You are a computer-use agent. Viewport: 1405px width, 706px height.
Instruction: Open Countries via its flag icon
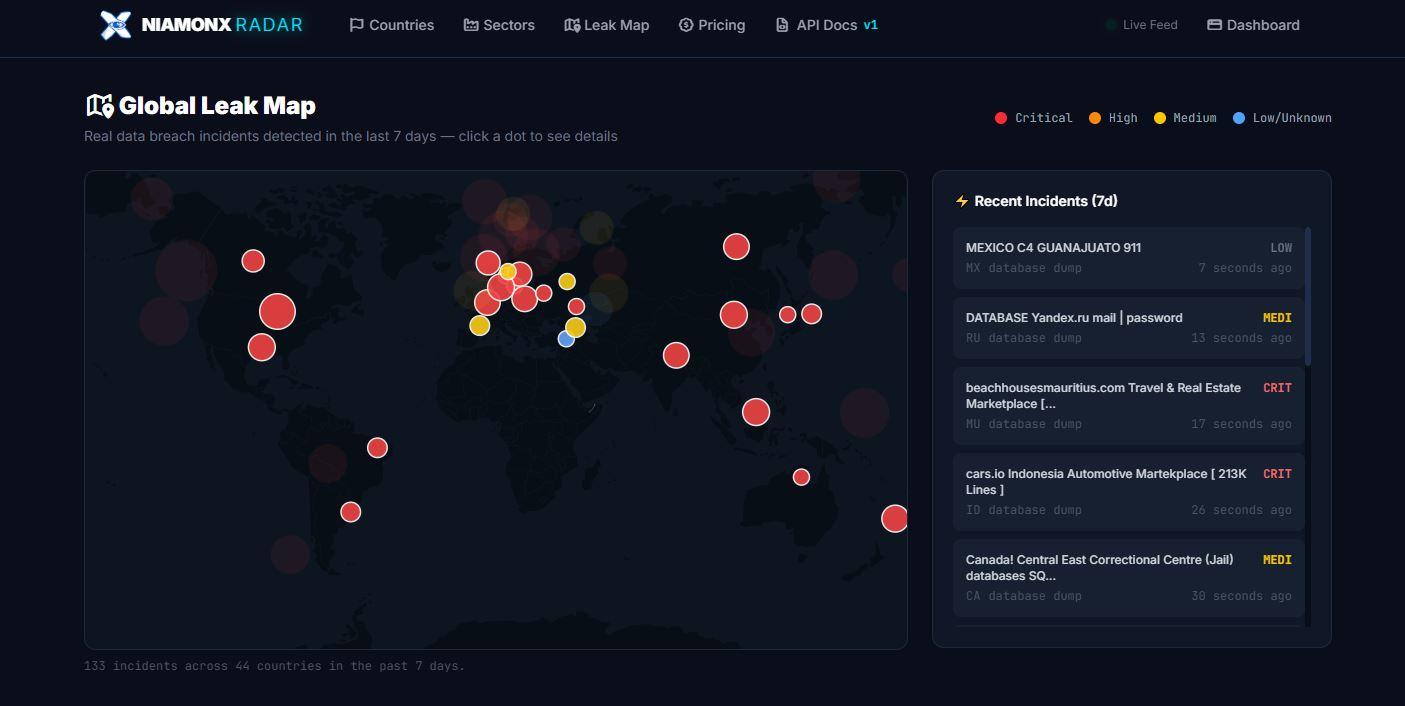pos(356,25)
